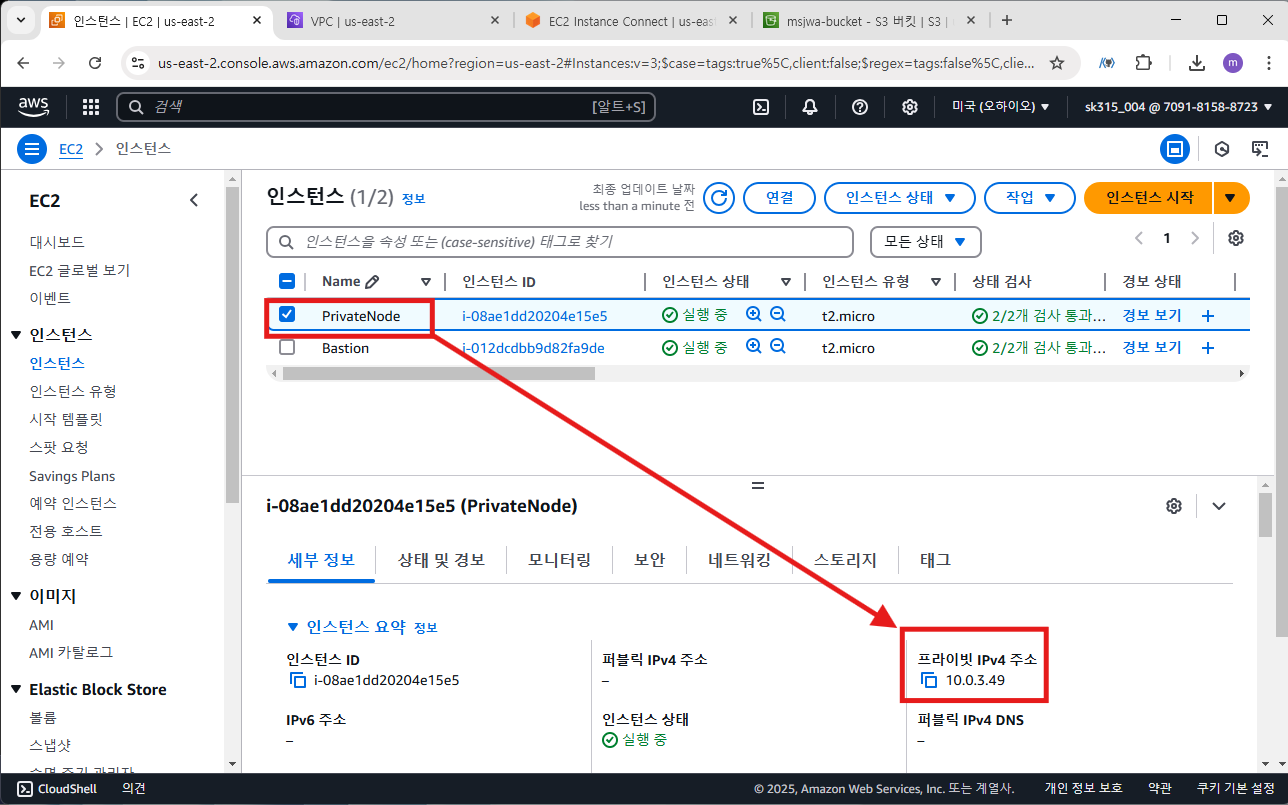Click the AWS logo home icon
The width and height of the screenshot is (1288, 805).
(34, 107)
